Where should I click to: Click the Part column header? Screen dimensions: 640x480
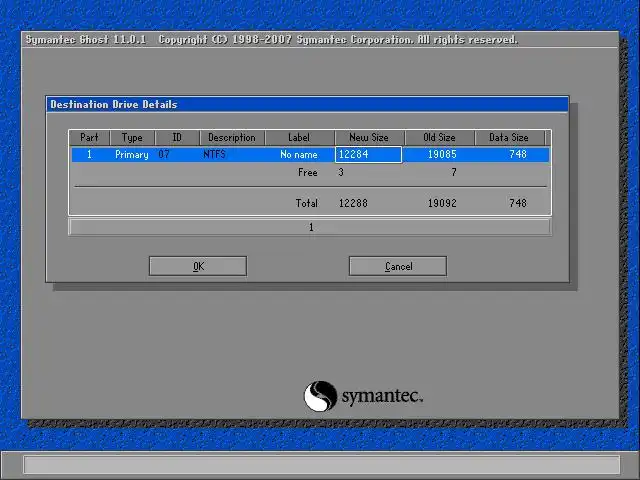pos(89,138)
